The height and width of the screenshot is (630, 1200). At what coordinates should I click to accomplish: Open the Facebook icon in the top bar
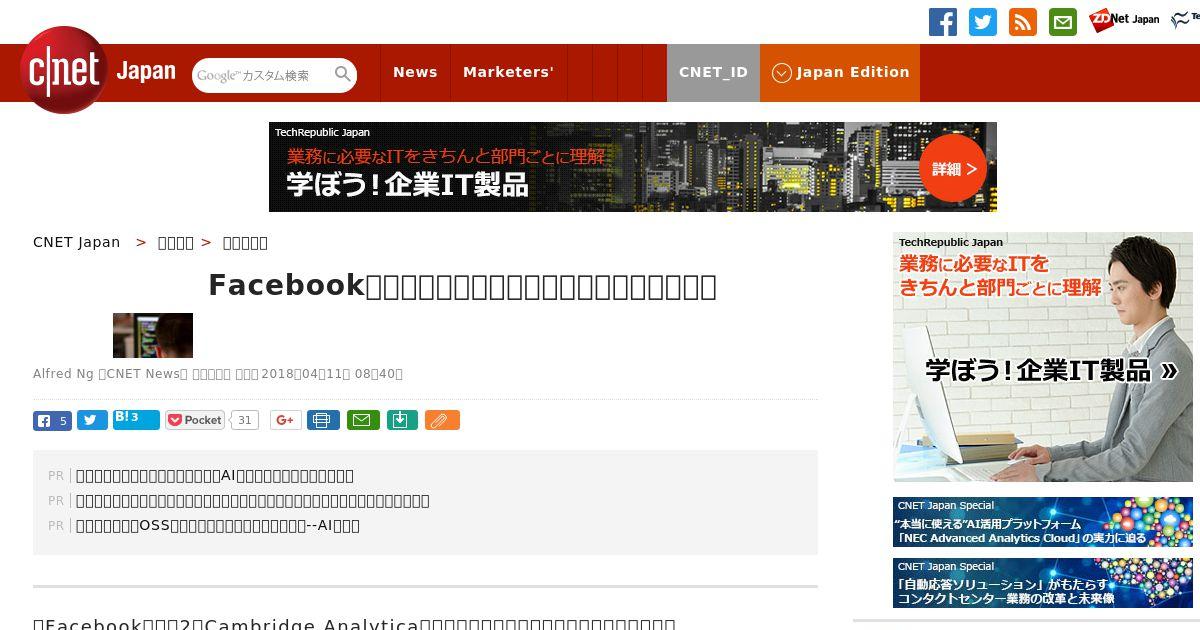943,22
